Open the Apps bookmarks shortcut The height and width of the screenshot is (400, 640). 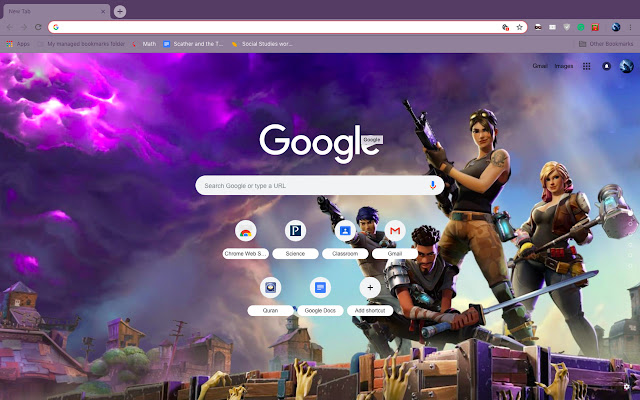[x=18, y=44]
